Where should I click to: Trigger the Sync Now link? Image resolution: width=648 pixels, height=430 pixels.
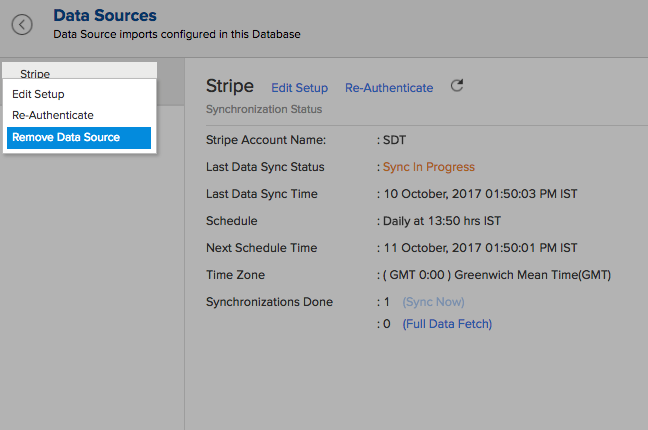point(433,302)
